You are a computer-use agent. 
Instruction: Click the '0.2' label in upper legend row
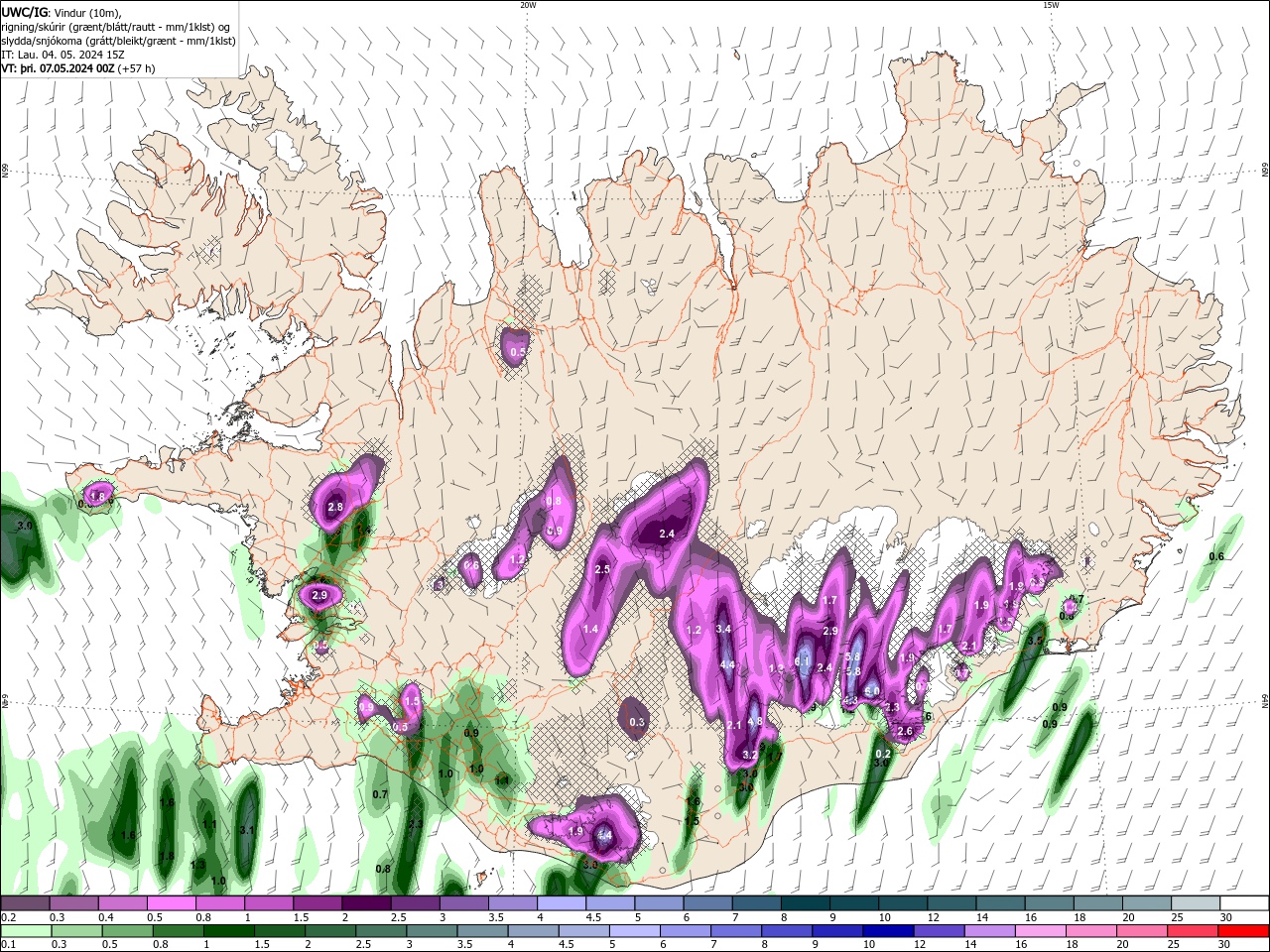tap(8, 917)
